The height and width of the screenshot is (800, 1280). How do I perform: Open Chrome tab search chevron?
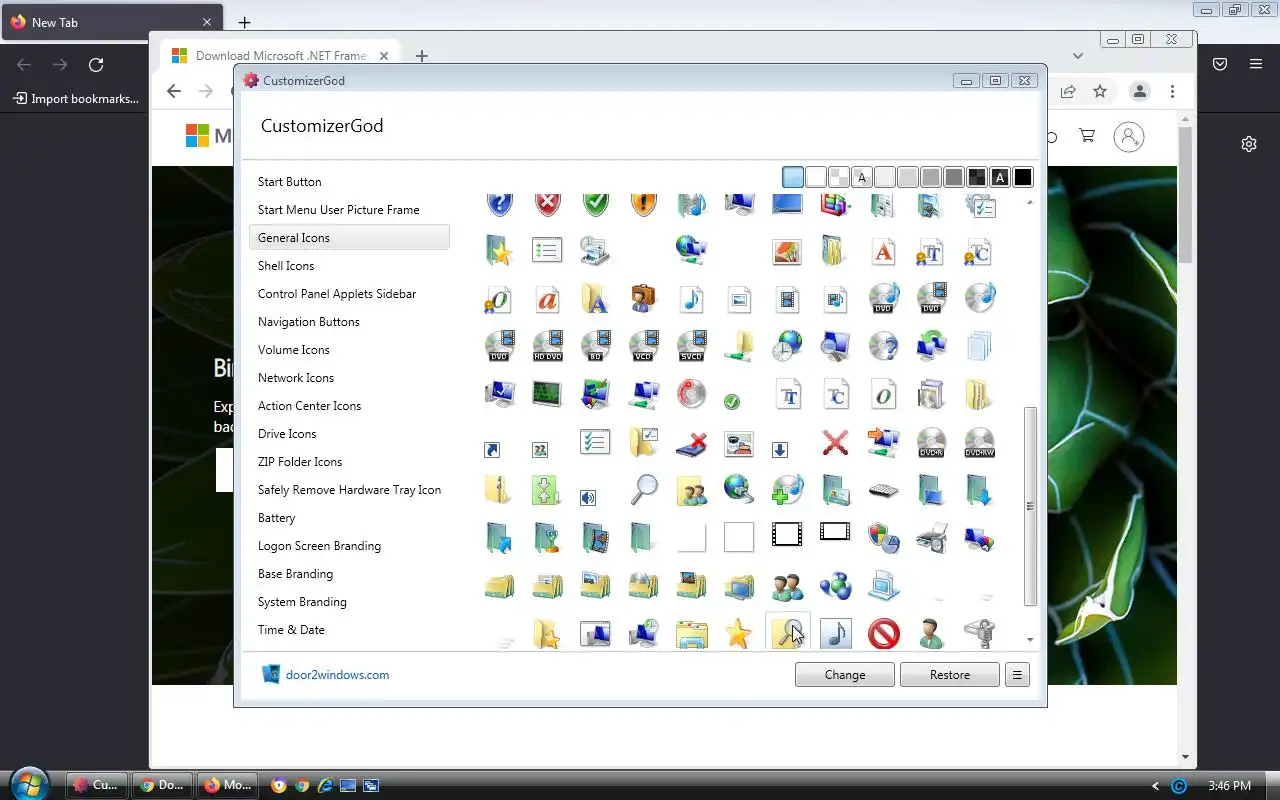[1077, 56]
